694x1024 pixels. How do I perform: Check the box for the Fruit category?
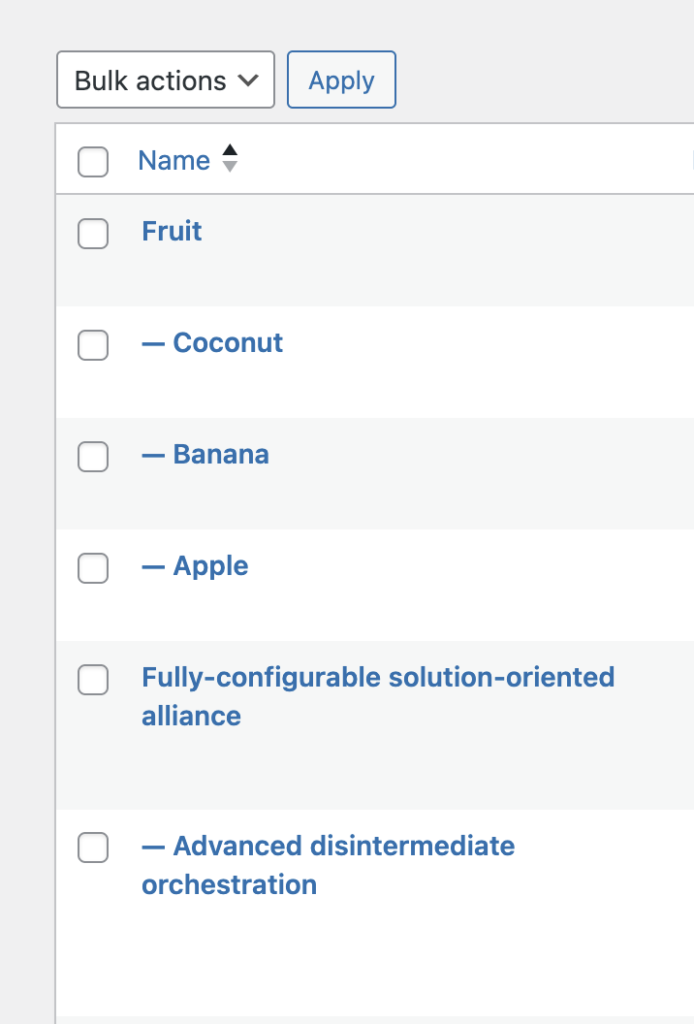pos(93,234)
